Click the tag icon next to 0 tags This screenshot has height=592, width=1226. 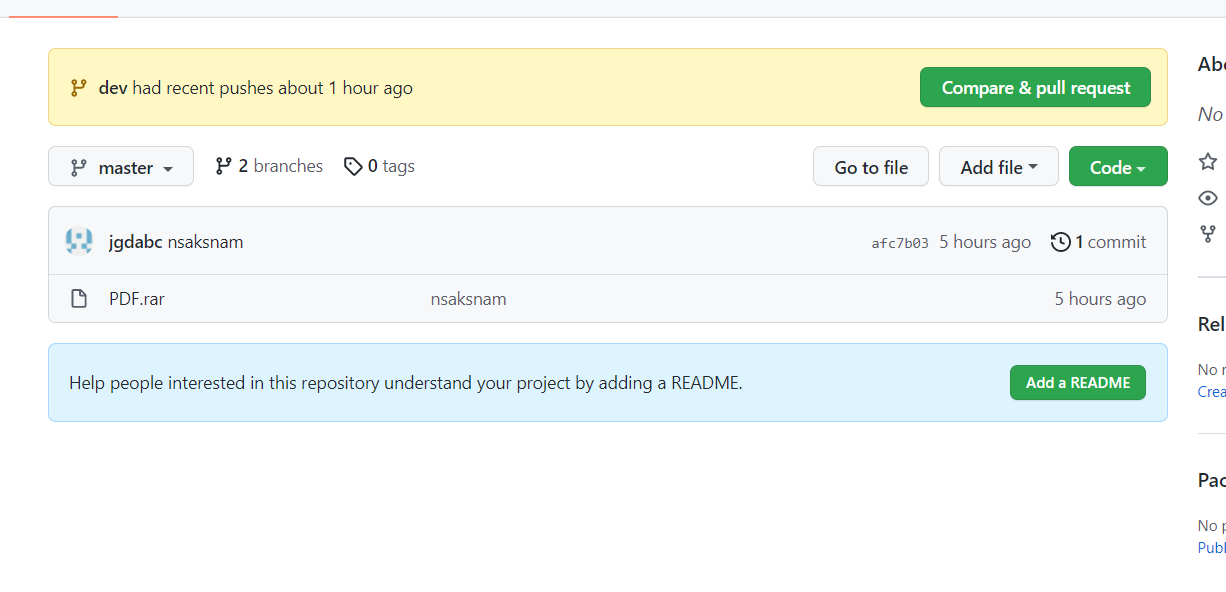click(x=353, y=166)
